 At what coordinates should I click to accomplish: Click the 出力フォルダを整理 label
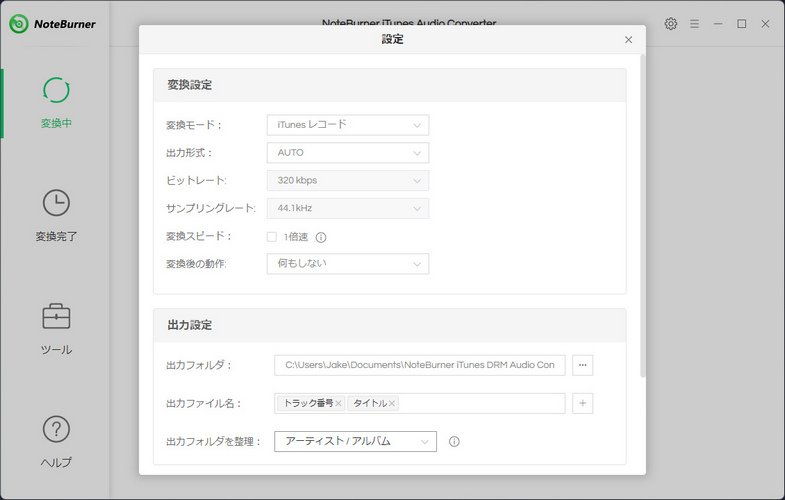pos(214,441)
